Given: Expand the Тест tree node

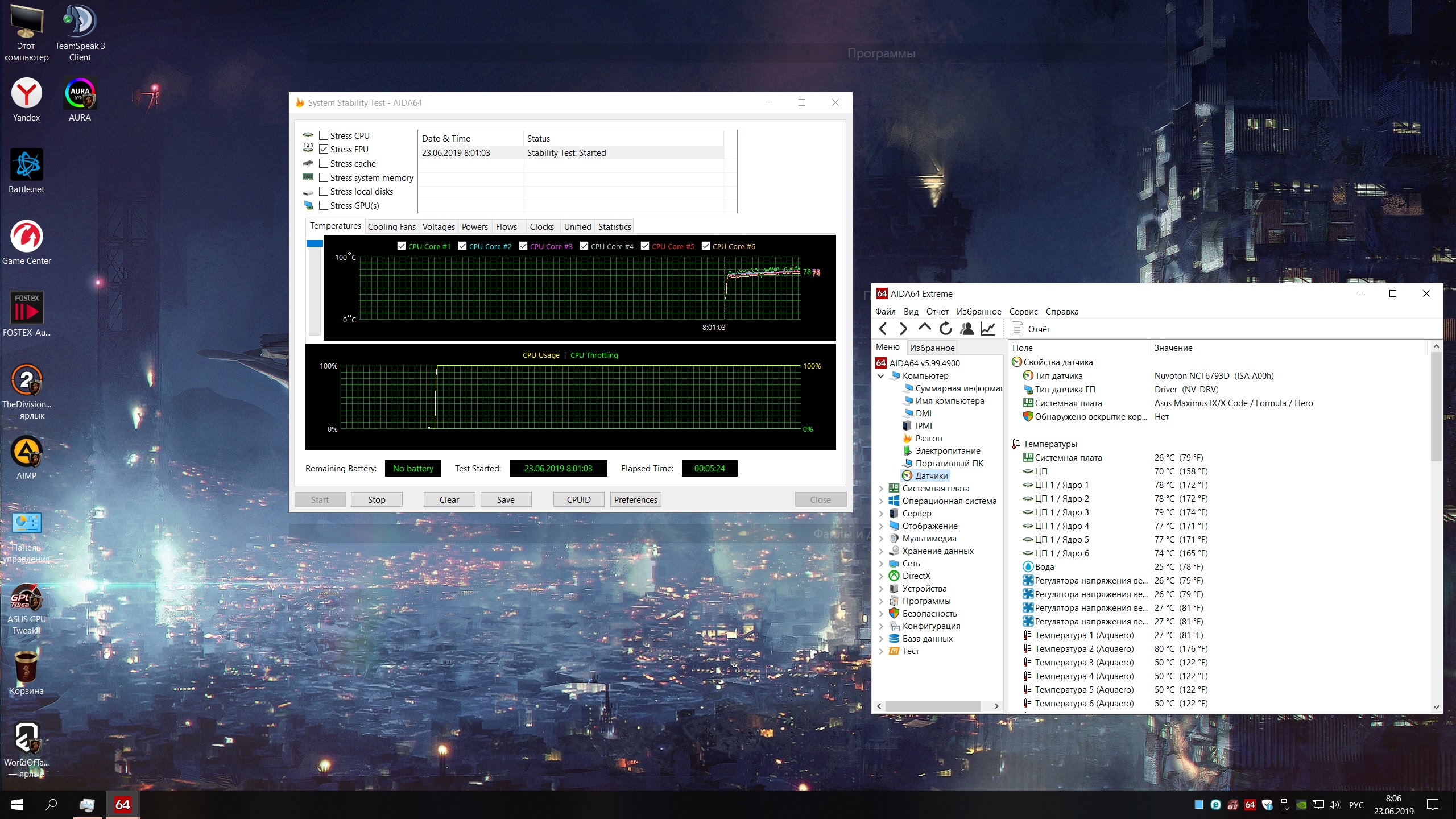Looking at the screenshot, I should pyautogui.click(x=881, y=651).
